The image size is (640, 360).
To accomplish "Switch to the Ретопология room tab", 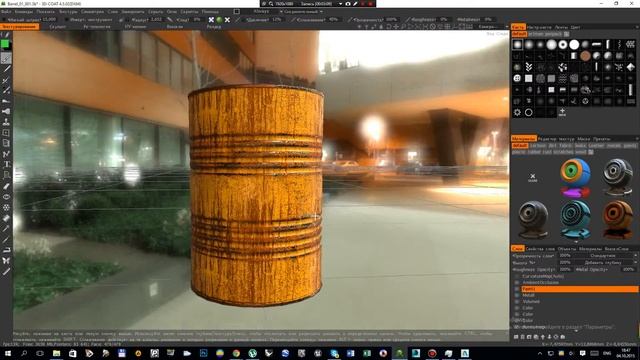I will click(97, 27).
